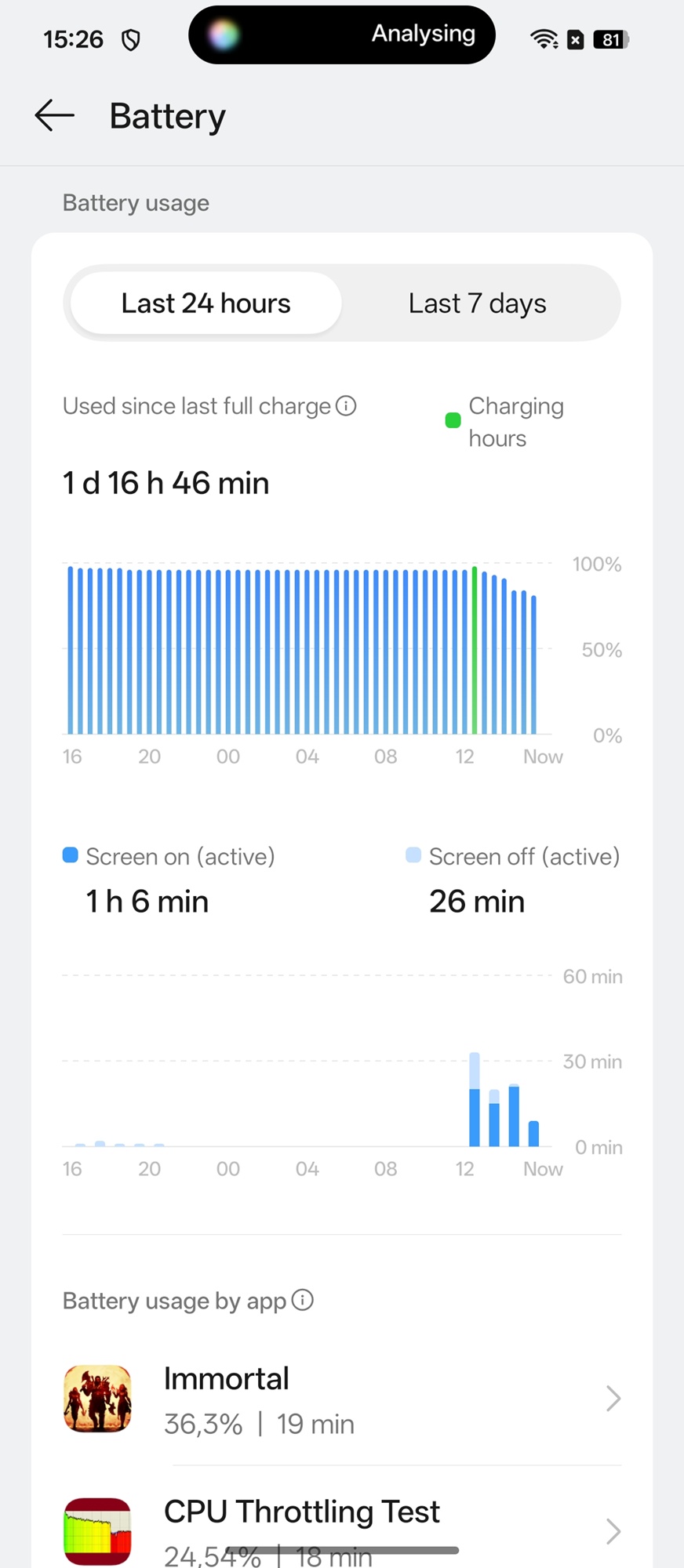This screenshot has width=684, height=1568.
Task: Expand CPU Throttling Test details chevron
Action: click(x=613, y=1530)
